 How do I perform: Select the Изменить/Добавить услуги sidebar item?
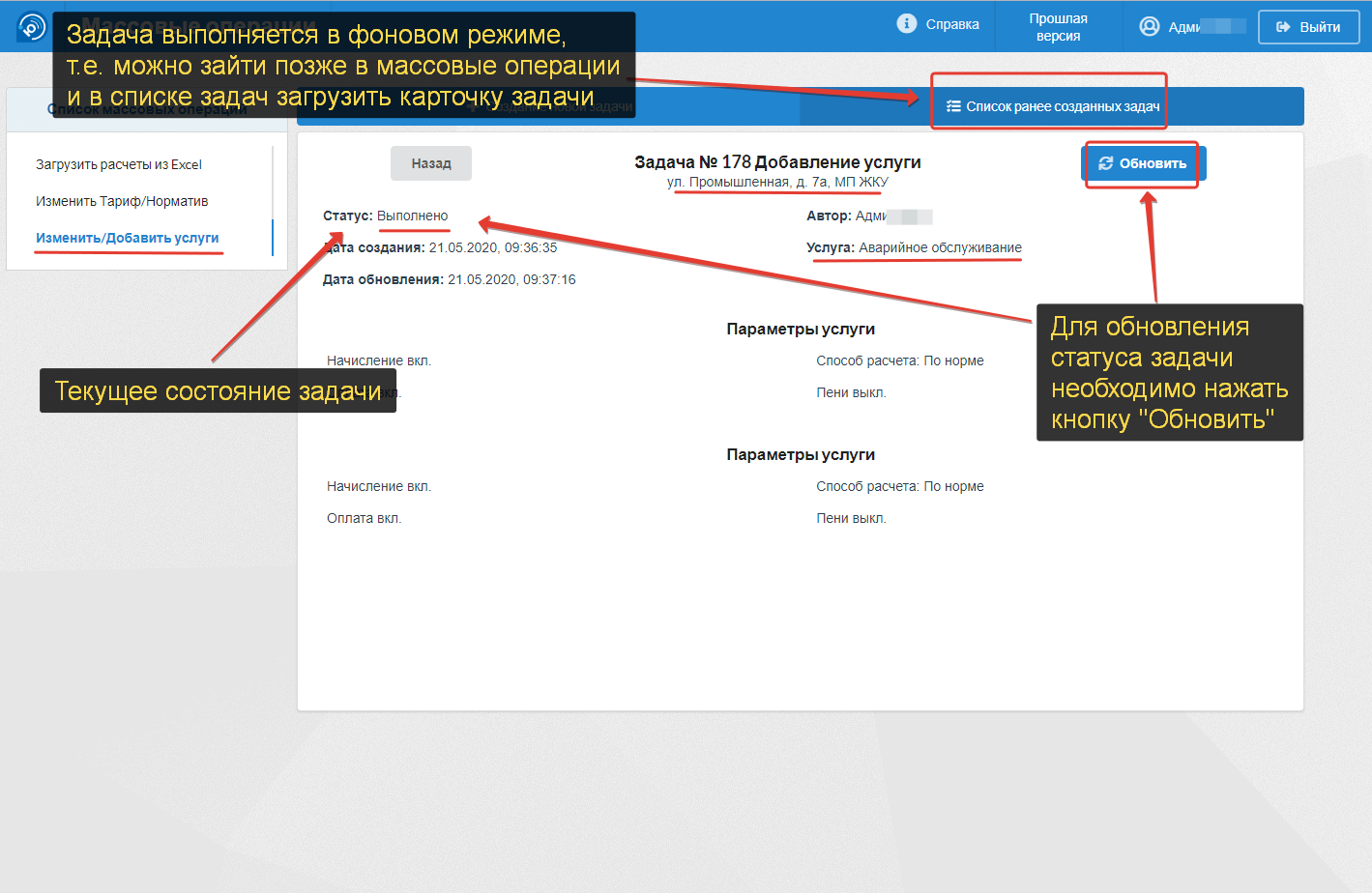[x=128, y=238]
